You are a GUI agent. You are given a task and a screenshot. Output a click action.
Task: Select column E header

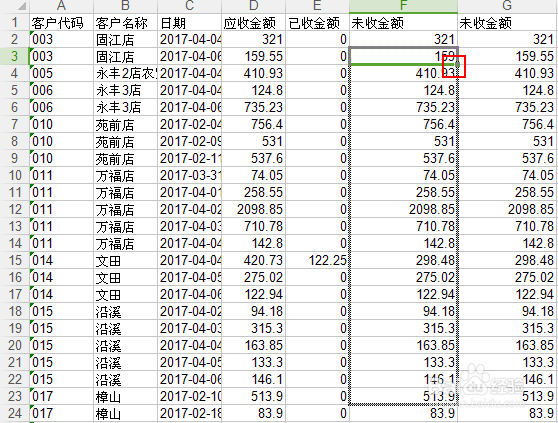coord(317,6)
